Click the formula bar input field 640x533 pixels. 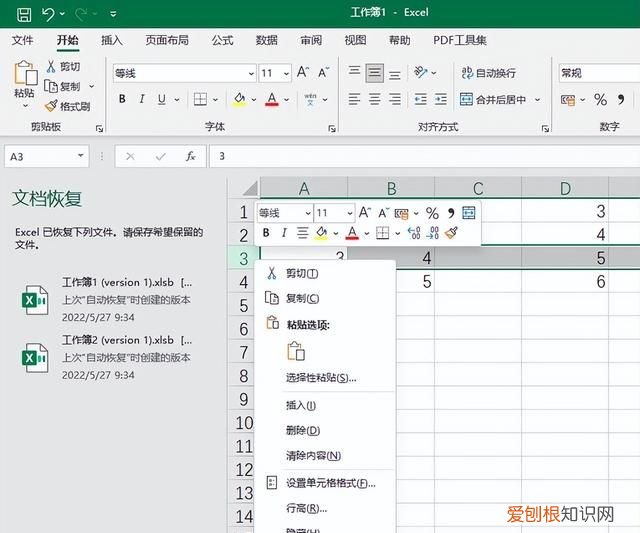(x=424, y=156)
